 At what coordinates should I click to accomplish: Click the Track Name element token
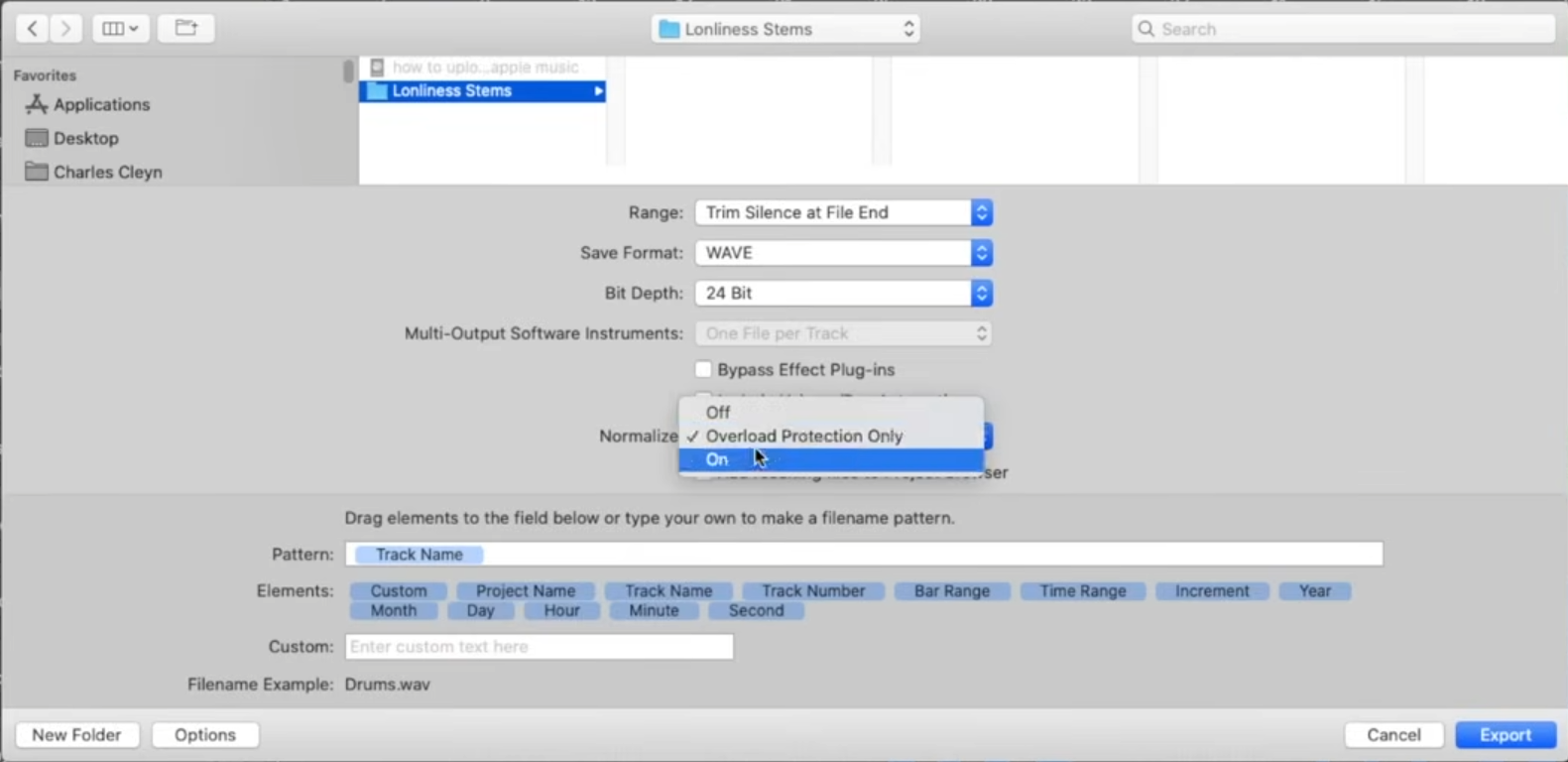668,590
